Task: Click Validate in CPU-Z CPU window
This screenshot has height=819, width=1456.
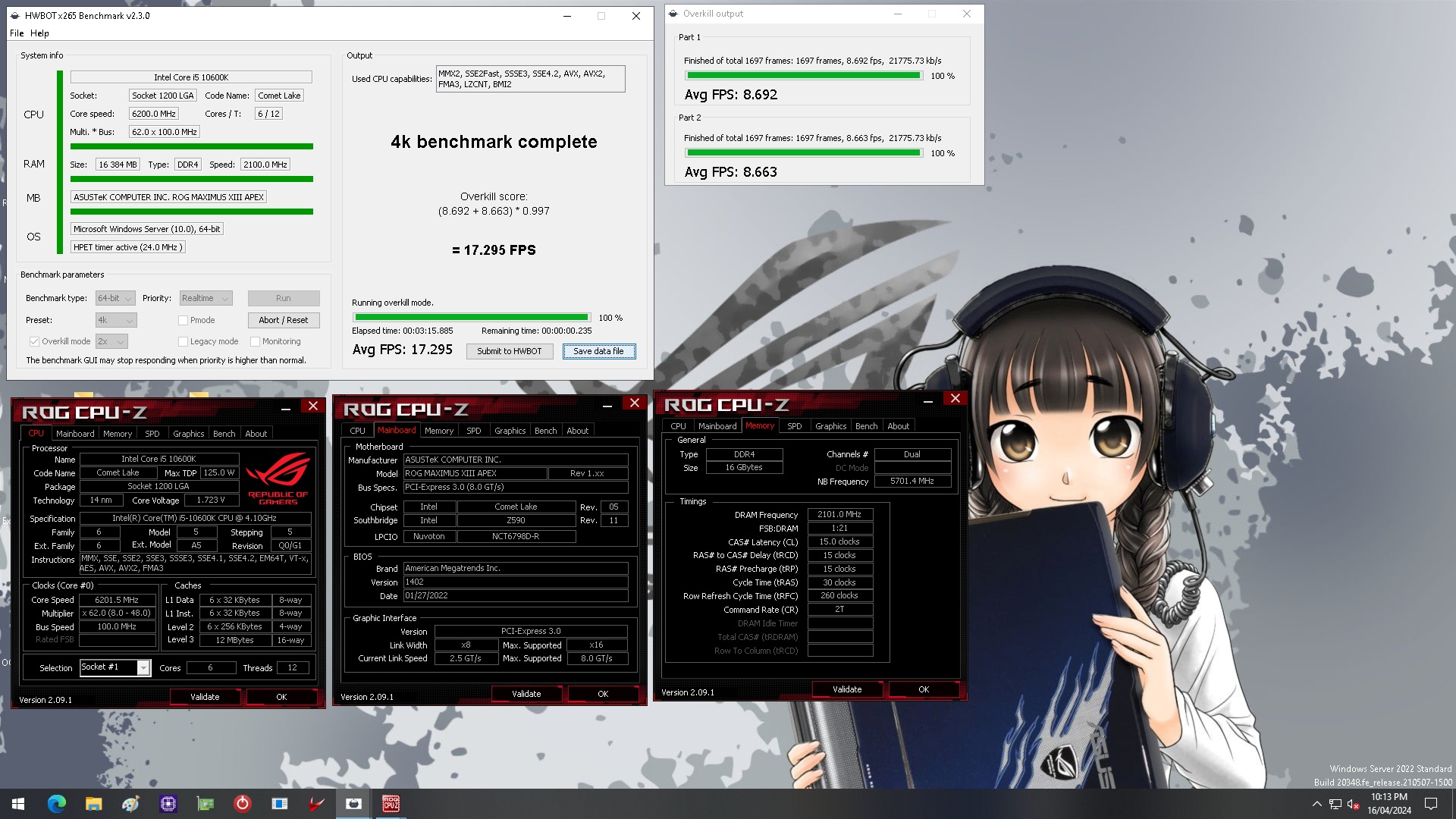Action: coord(205,697)
